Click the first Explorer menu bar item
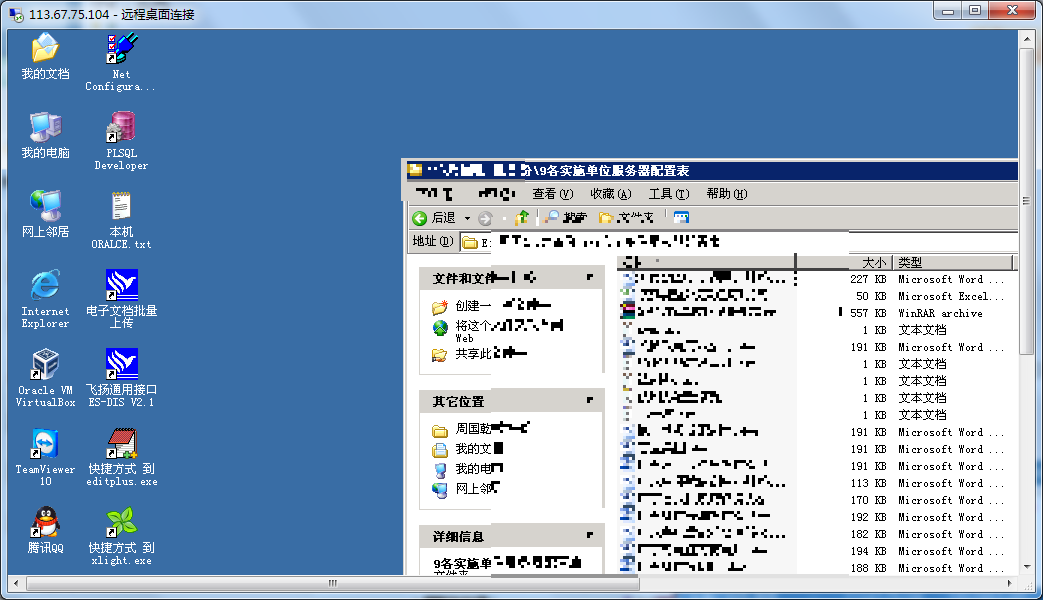The width and height of the screenshot is (1043, 600). [435, 194]
